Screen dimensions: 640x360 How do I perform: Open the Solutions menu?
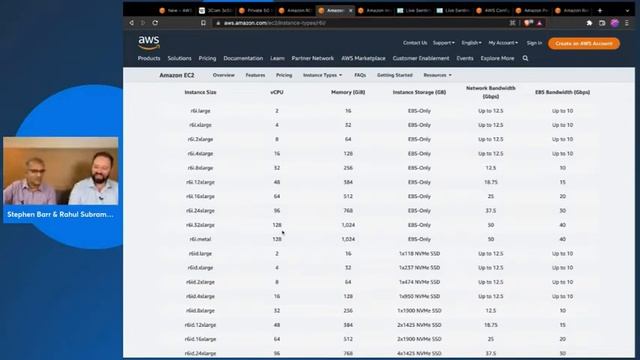179,58
